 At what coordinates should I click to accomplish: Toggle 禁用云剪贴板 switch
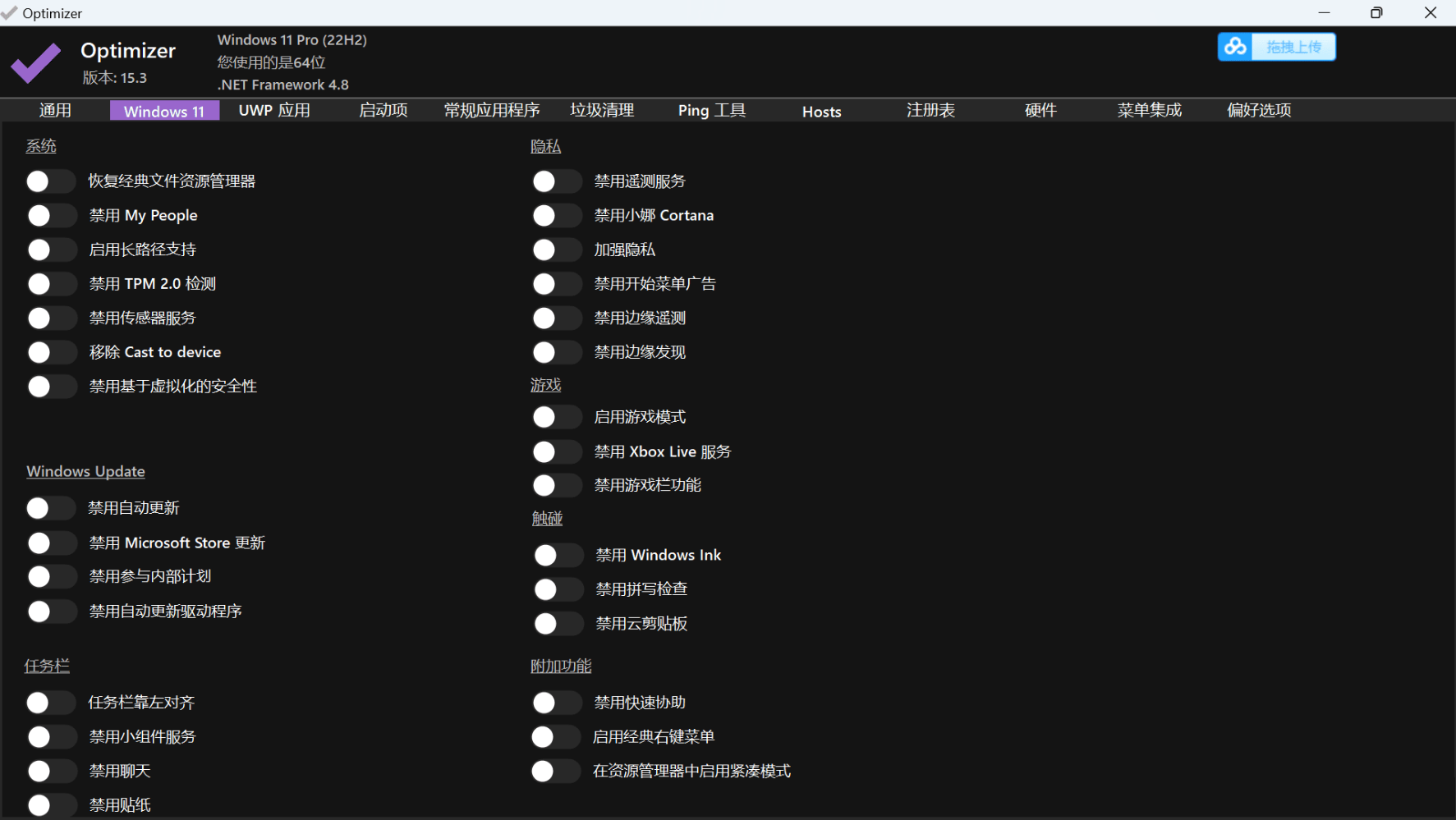[558, 624]
